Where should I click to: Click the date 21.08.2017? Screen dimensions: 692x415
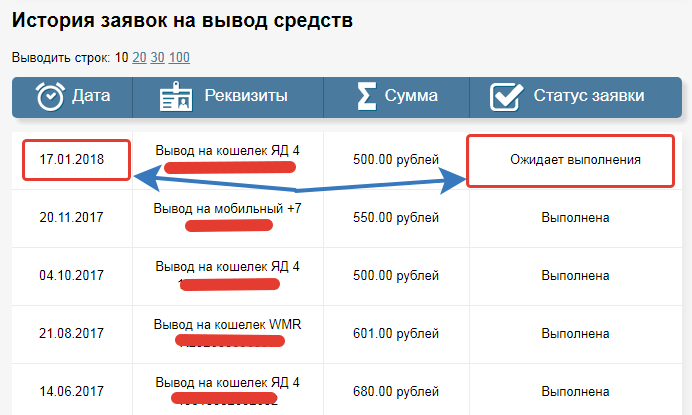71,333
